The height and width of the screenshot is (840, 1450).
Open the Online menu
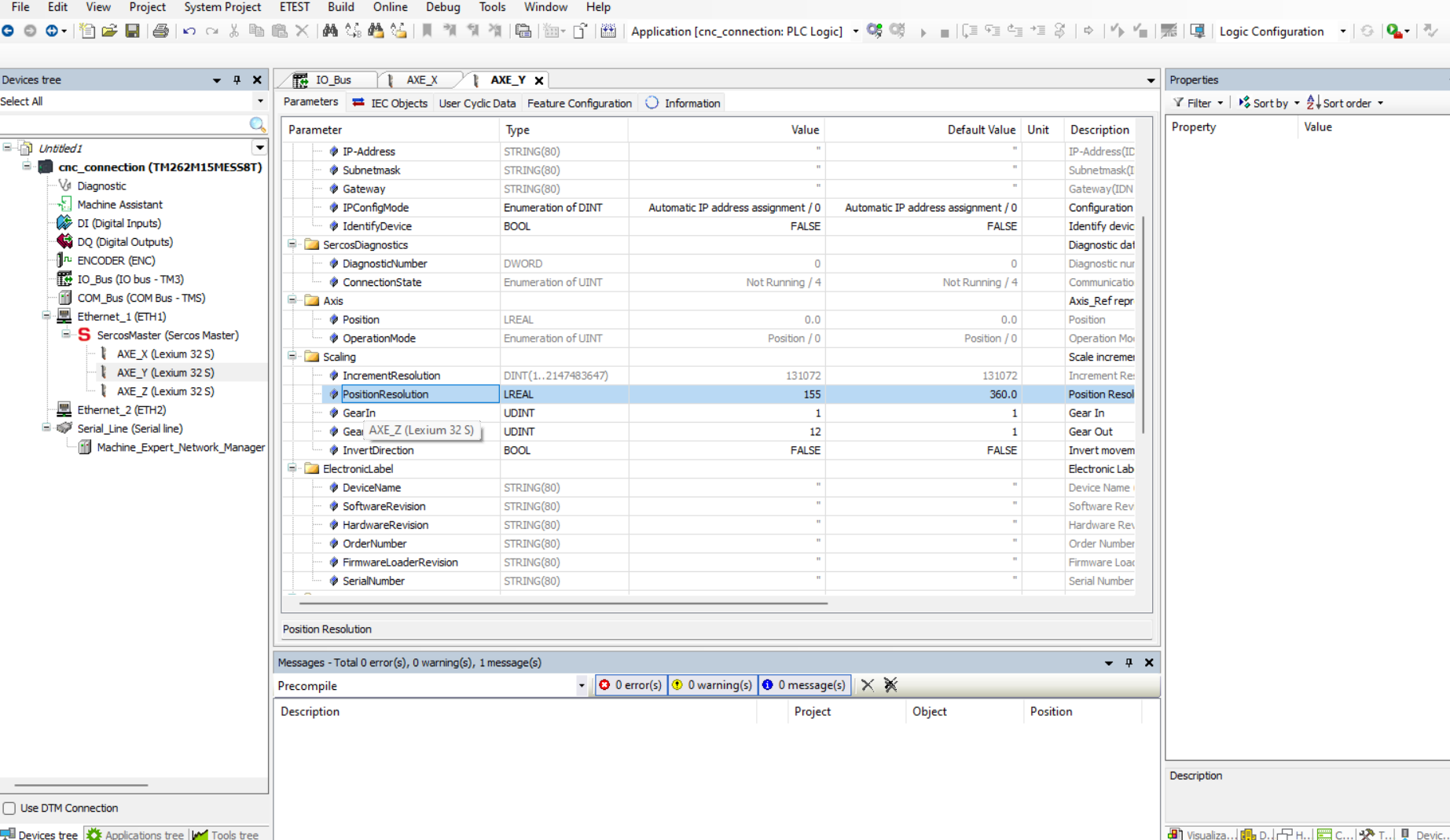tap(390, 7)
